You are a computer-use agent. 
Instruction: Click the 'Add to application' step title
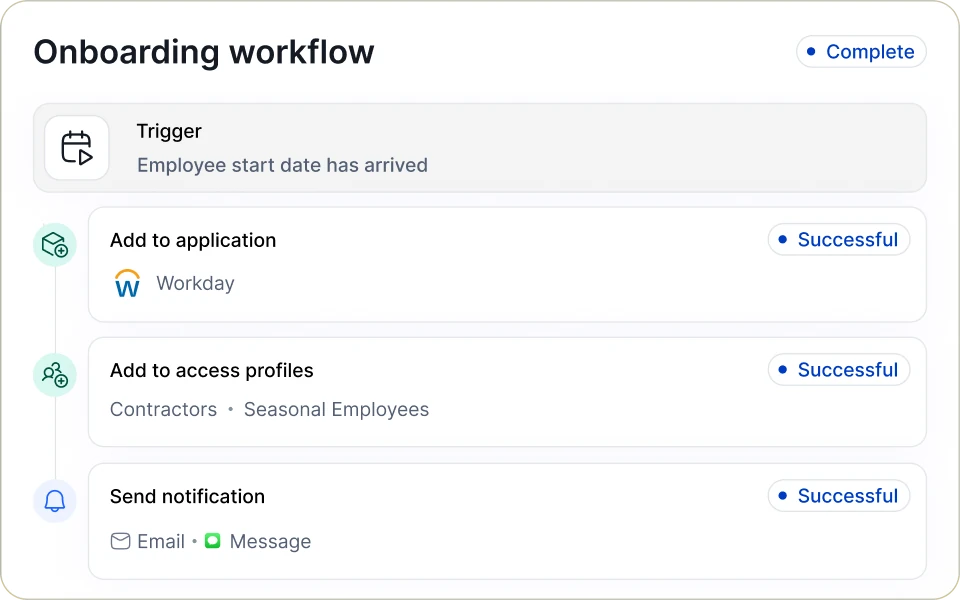(193, 241)
